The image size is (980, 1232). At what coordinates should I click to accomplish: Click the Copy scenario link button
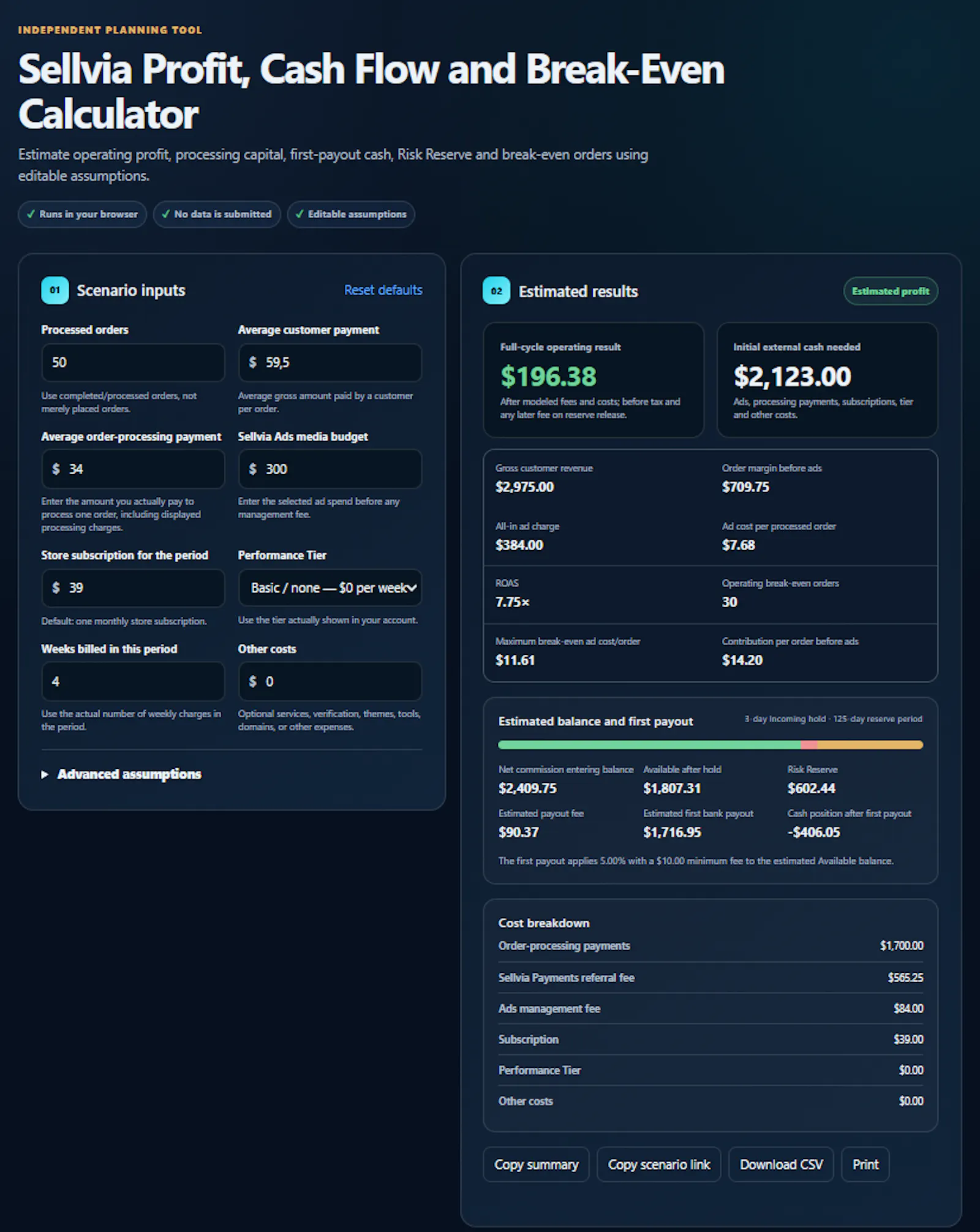coord(659,1165)
